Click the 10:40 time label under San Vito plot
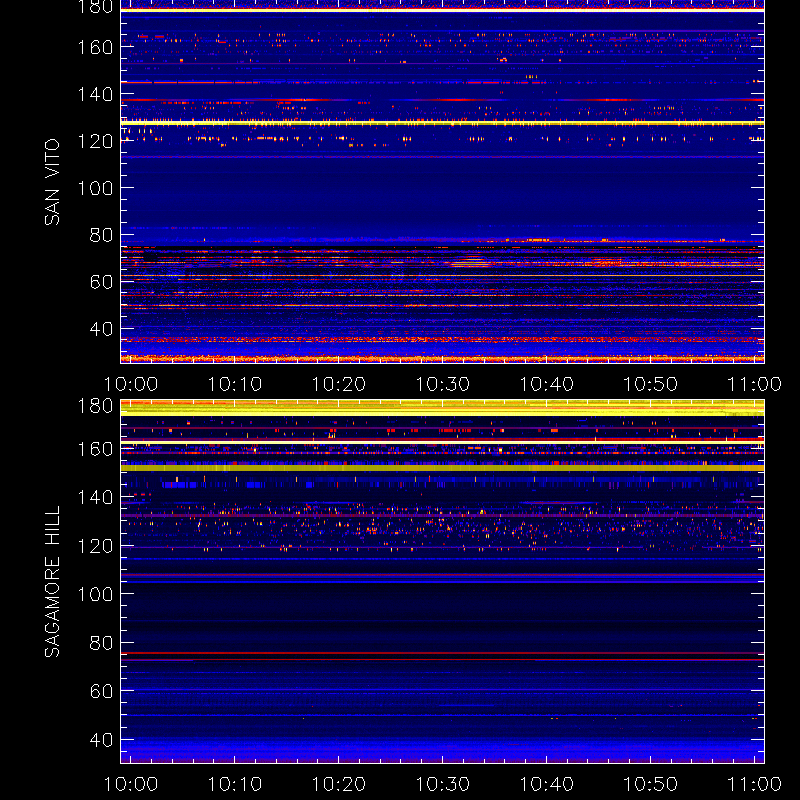 click(546, 384)
